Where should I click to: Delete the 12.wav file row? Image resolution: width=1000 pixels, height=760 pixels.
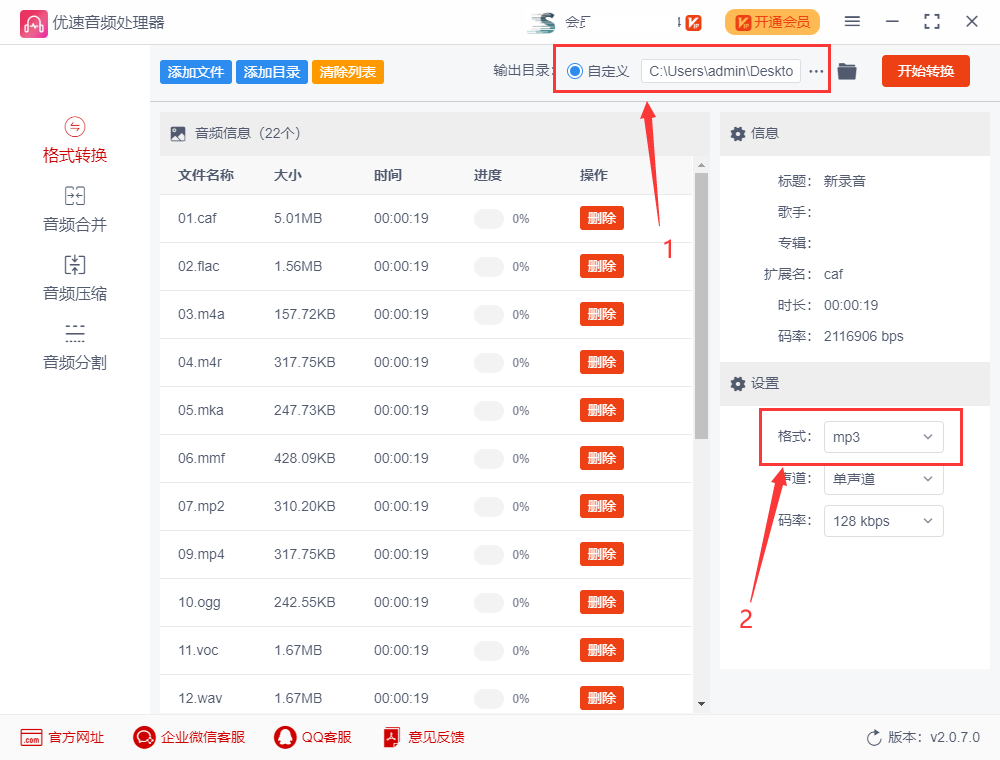(x=601, y=698)
